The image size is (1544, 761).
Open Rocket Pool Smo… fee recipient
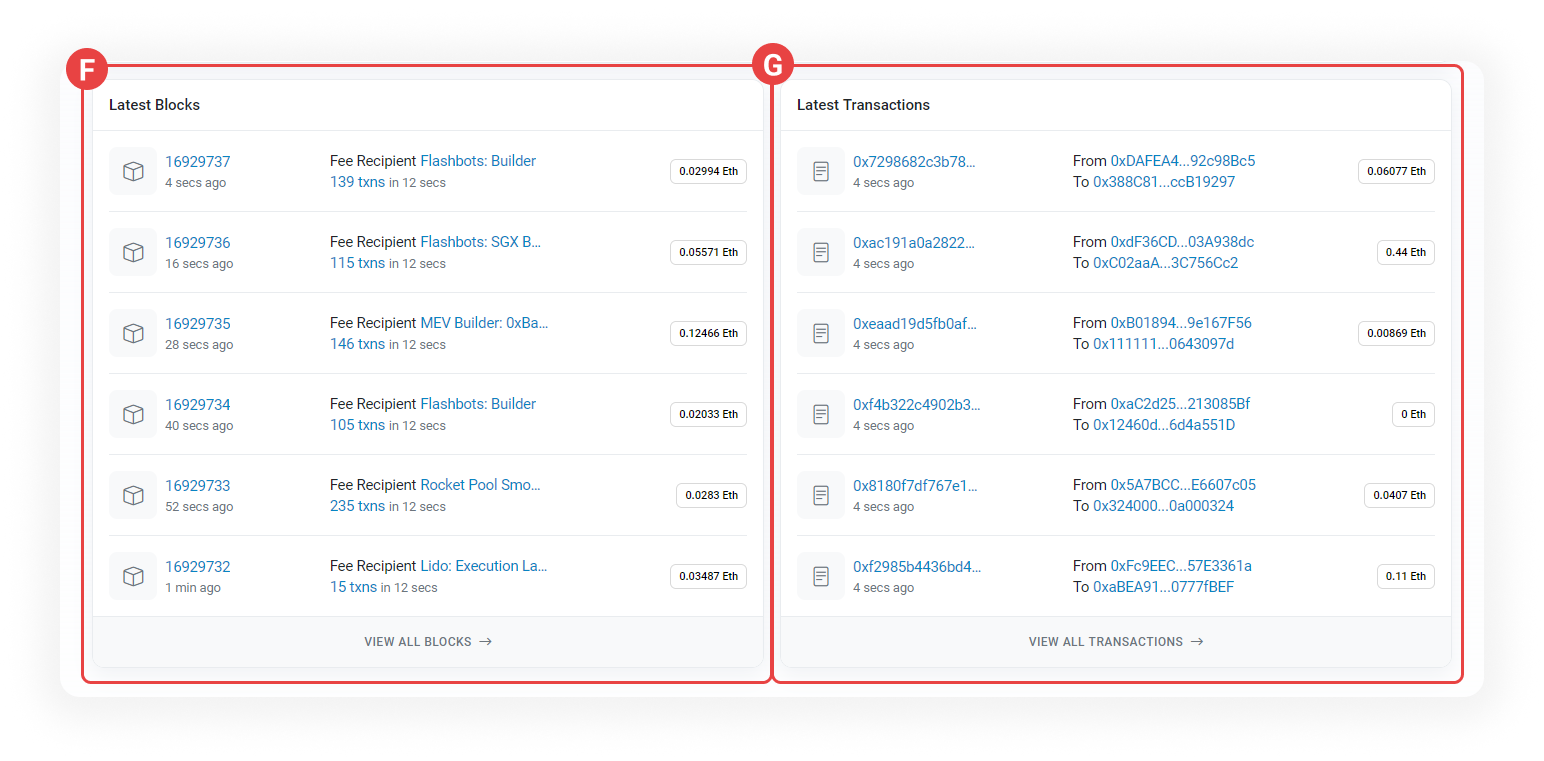click(x=480, y=485)
